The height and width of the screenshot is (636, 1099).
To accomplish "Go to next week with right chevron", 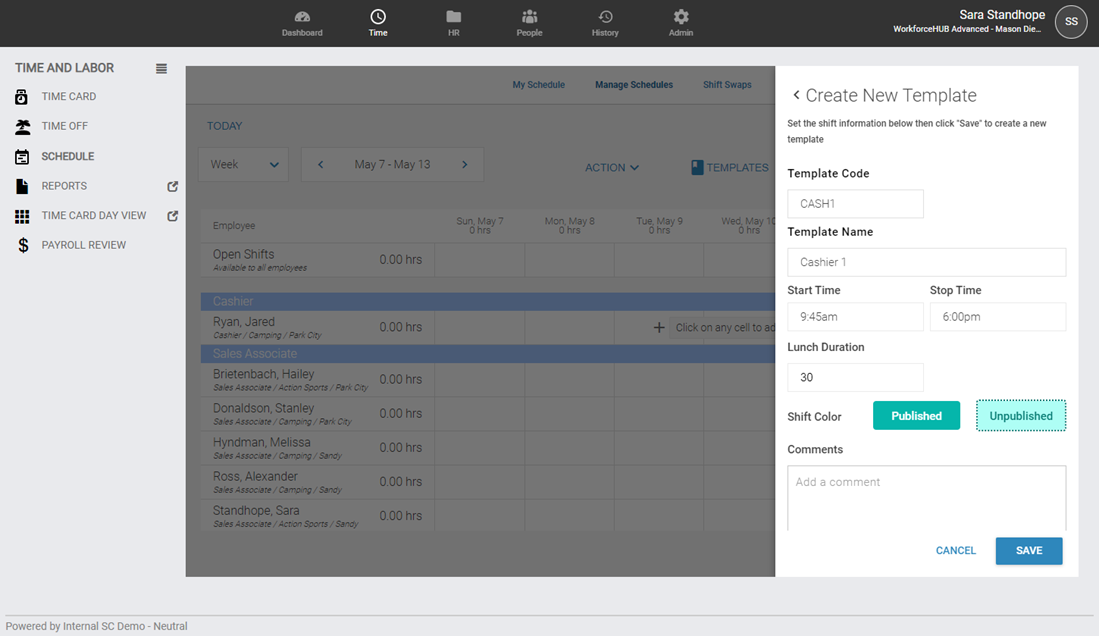I will [465, 165].
